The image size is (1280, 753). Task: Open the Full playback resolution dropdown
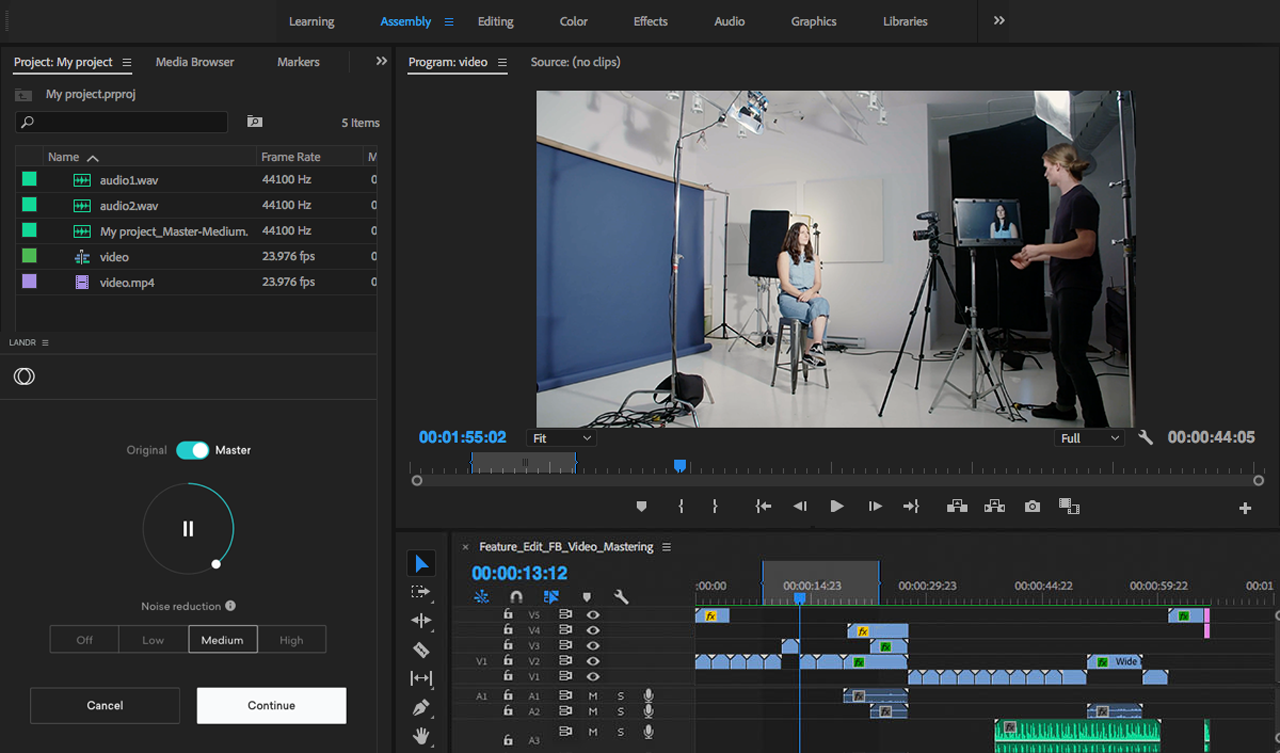pos(1090,438)
